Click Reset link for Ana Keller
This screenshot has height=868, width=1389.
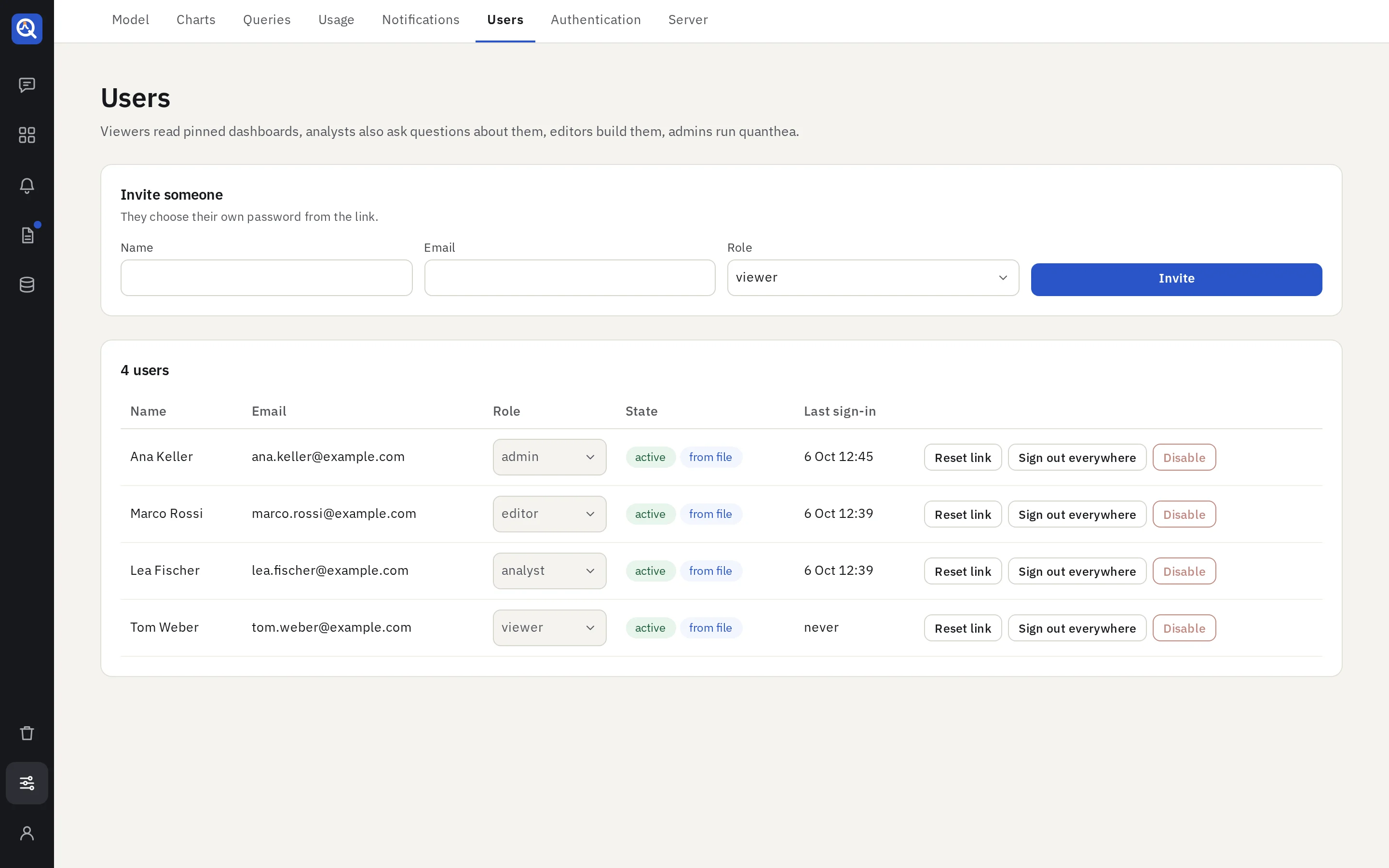click(963, 457)
